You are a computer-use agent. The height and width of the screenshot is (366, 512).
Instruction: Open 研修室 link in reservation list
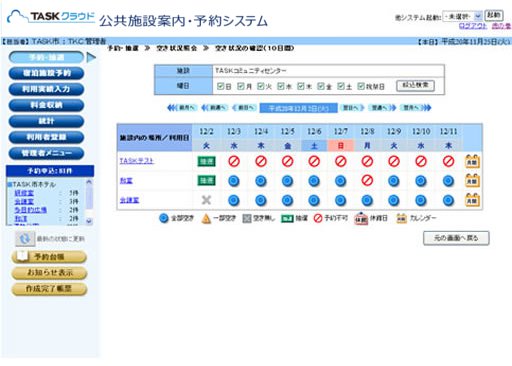coord(24,193)
